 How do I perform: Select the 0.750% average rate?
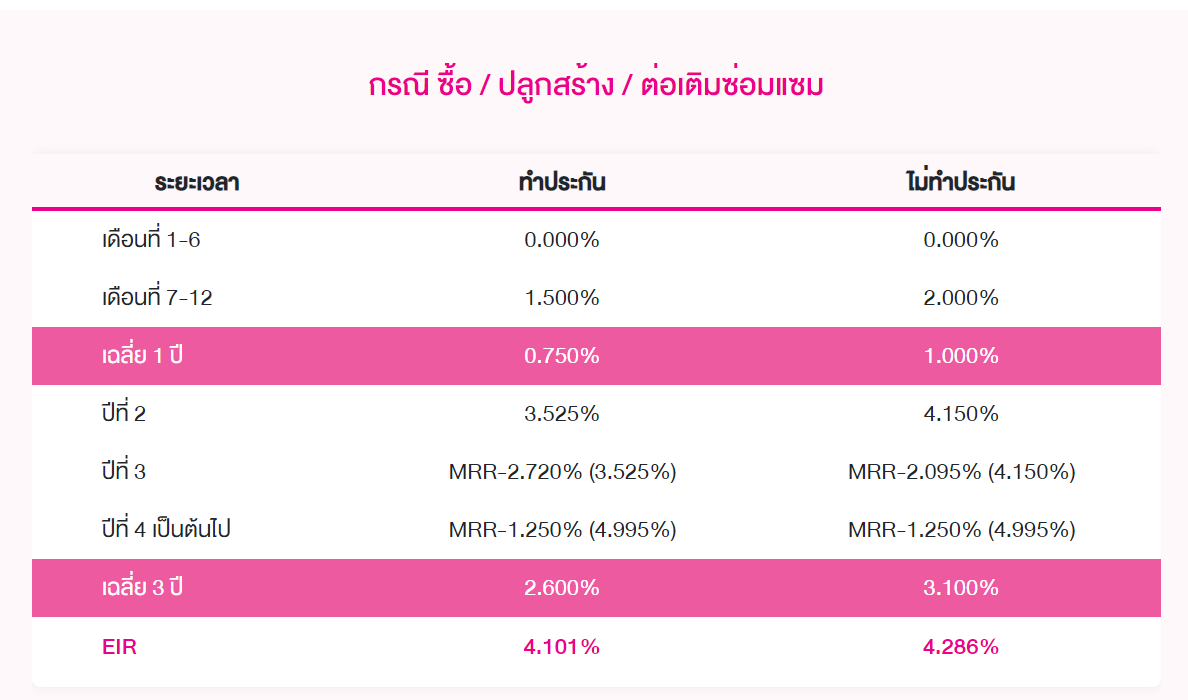pyautogui.click(x=562, y=356)
